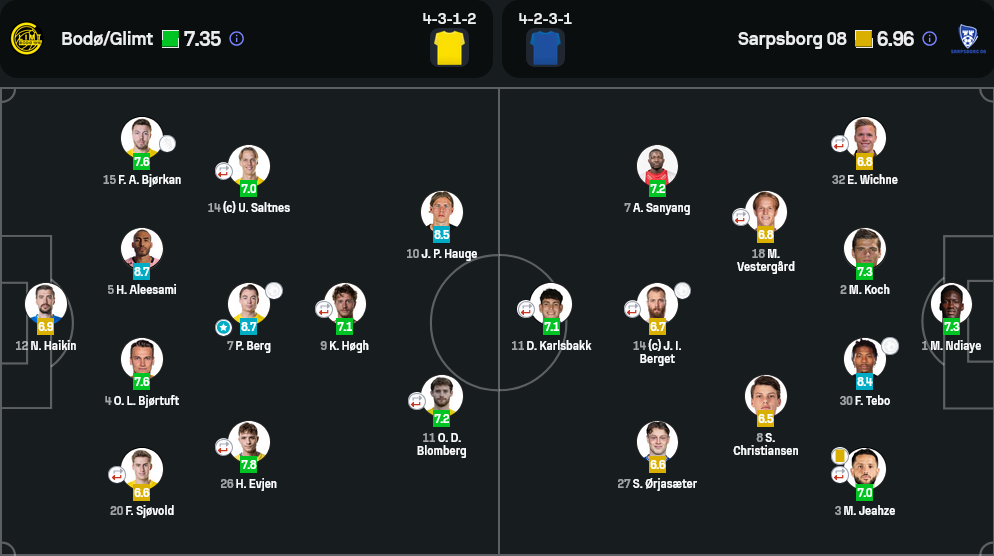Open goalkeeper N. Haikin's player photo
The height and width of the screenshot is (556, 994).
click(x=46, y=303)
